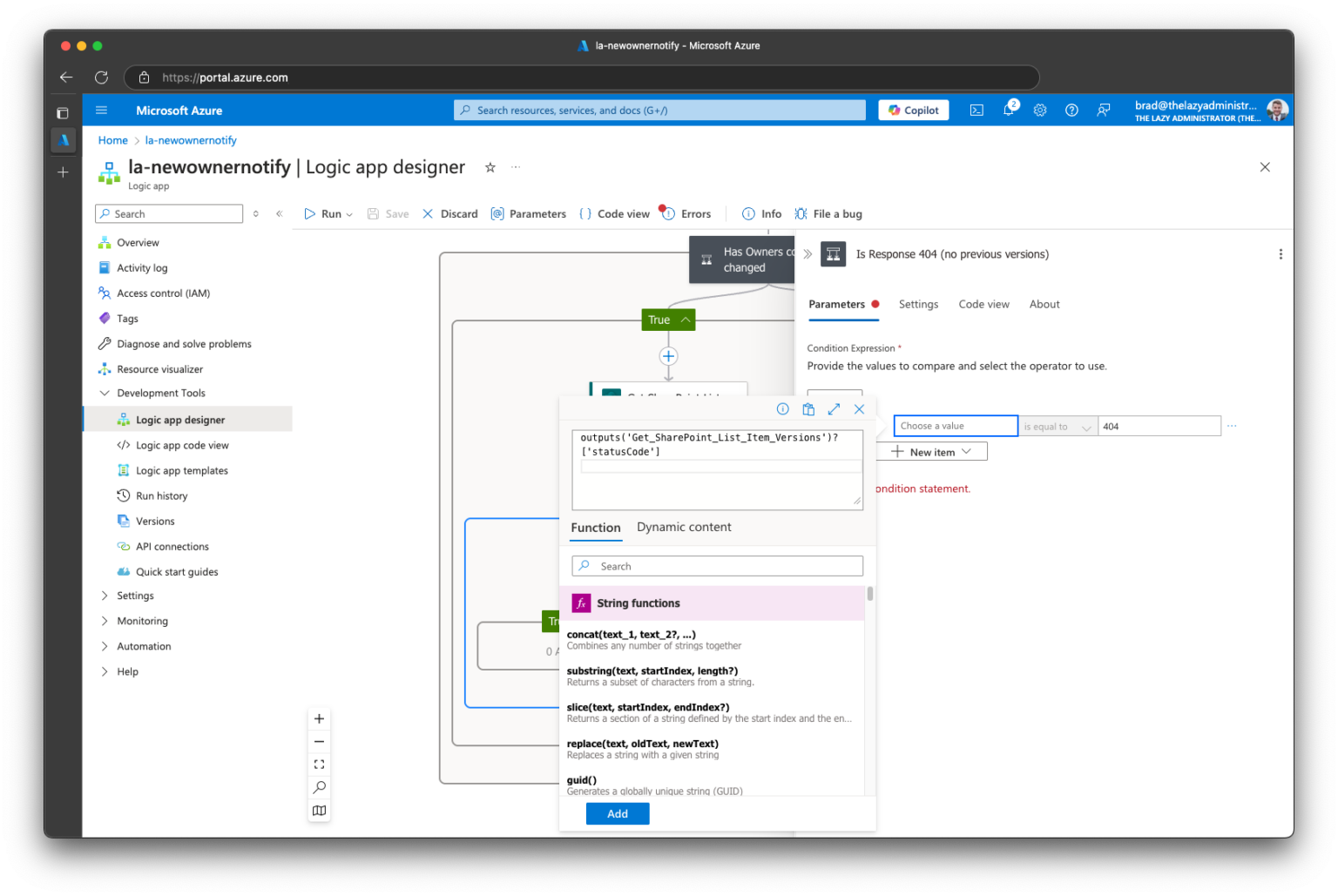Click the clipboard paste icon in expression editor
Image resolution: width=1338 pixels, height=896 pixels.
tap(808, 409)
